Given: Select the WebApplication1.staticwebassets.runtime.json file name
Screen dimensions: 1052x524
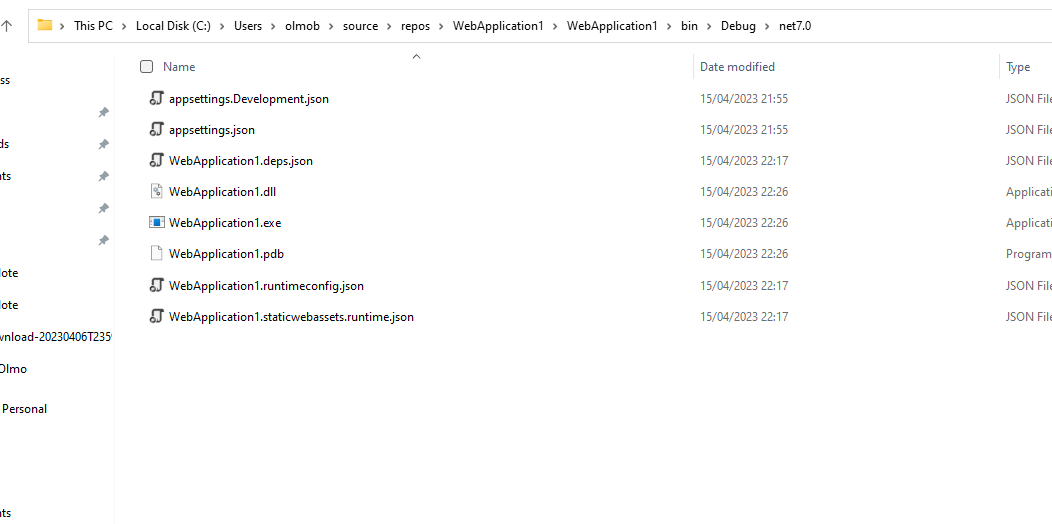Looking at the screenshot, I should coord(291,317).
